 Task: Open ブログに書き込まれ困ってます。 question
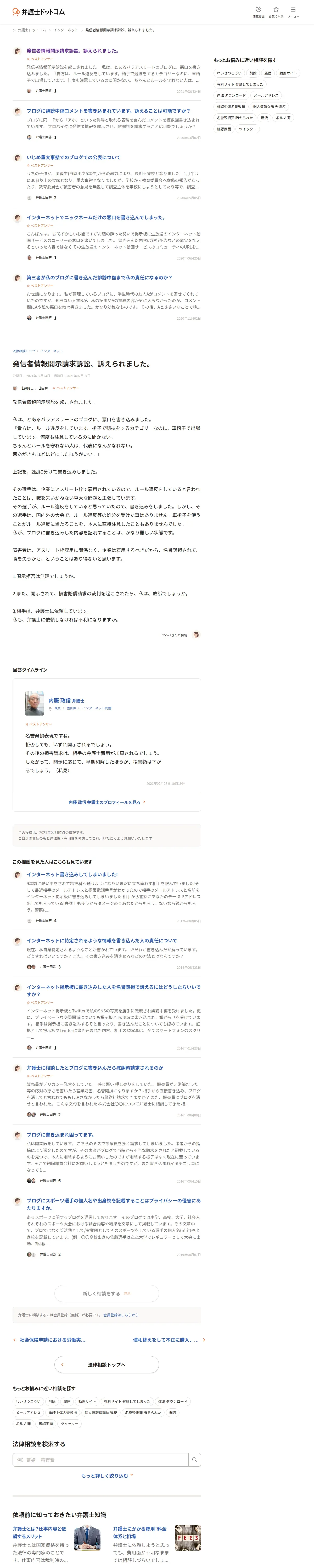pos(60,1135)
